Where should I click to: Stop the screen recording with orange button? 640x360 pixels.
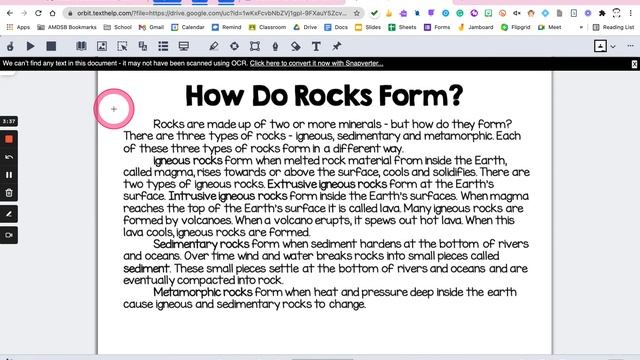coord(9,139)
